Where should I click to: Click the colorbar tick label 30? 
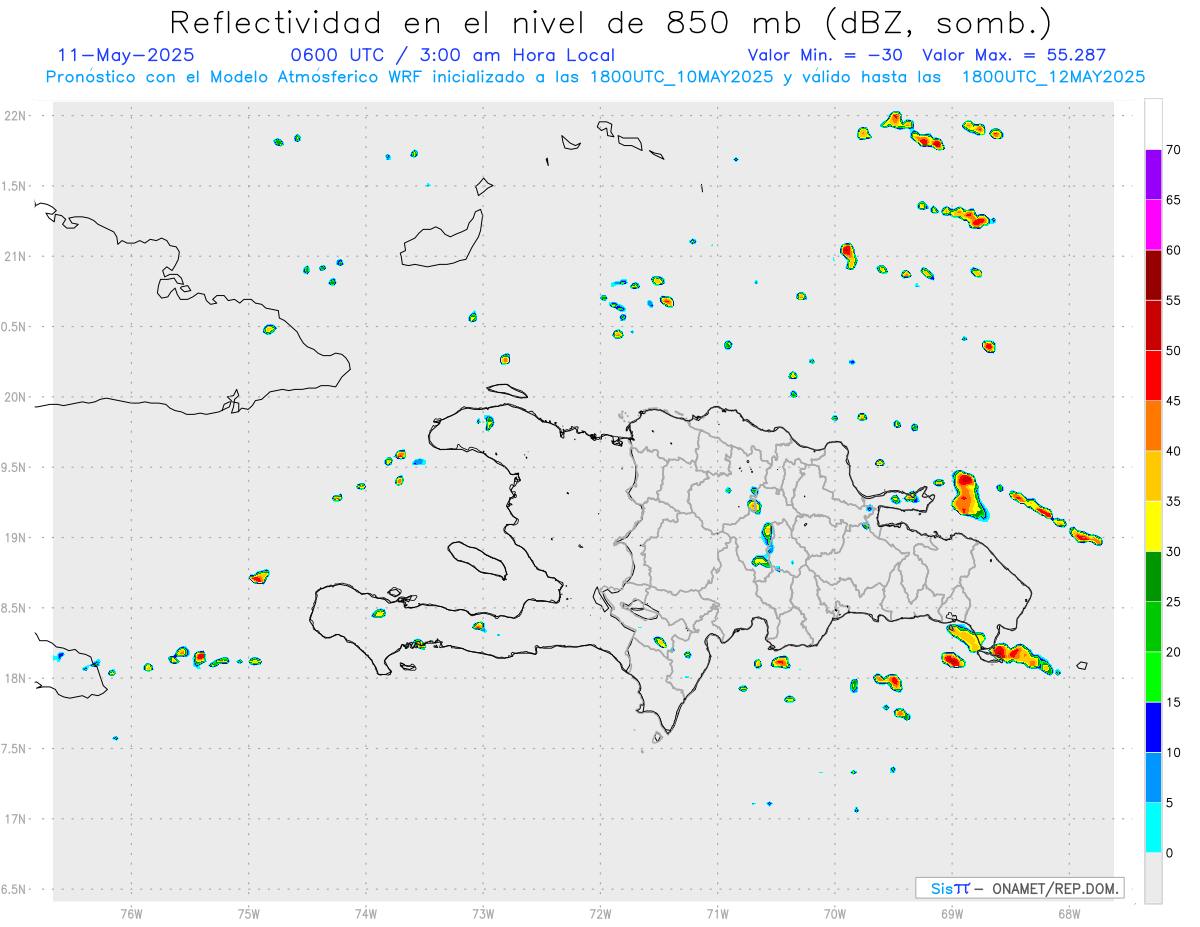(x=1173, y=552)
